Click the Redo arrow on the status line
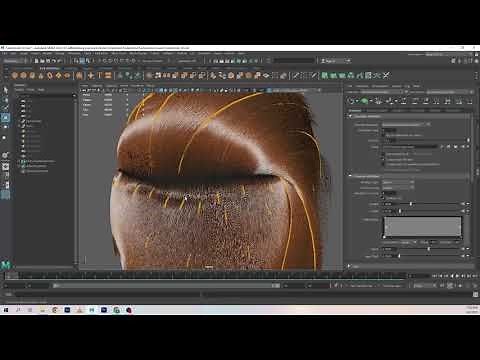The height and width of the screenshot is (360, 480). pos(60,61)
